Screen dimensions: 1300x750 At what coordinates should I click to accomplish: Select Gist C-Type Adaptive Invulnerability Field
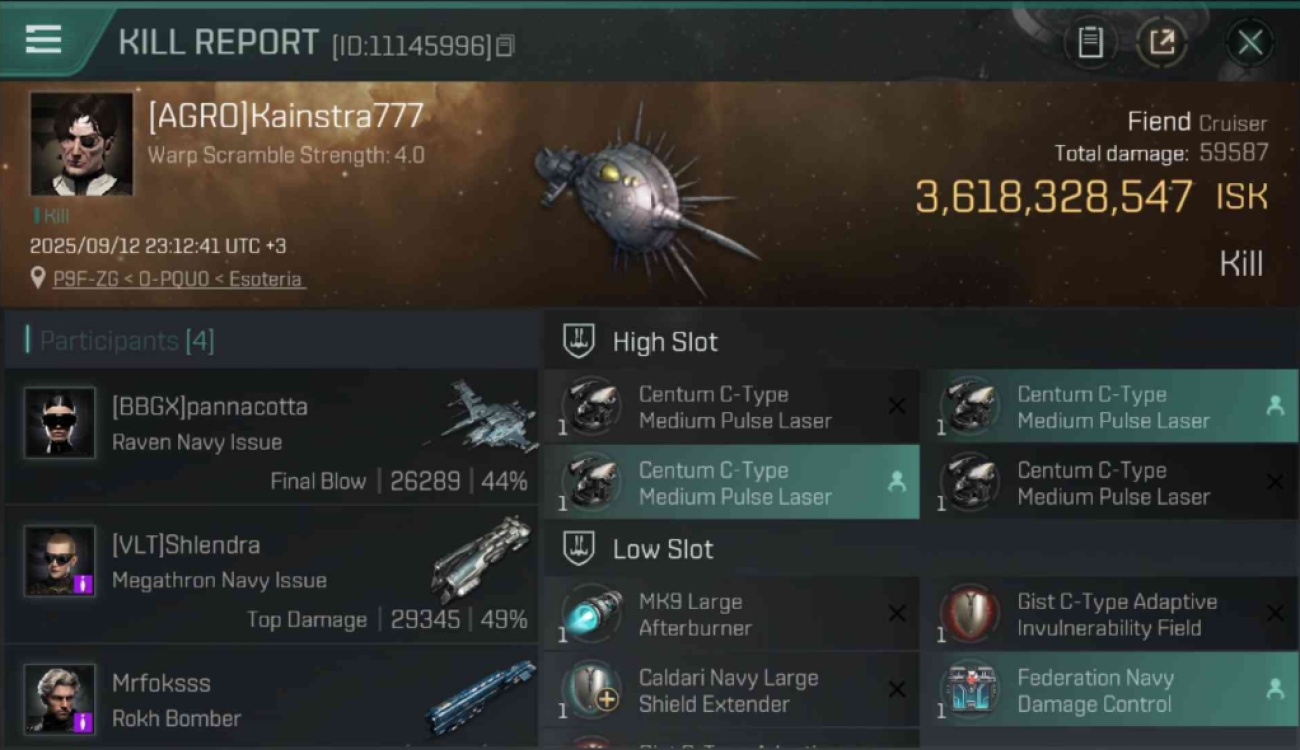coord(1109,615)
